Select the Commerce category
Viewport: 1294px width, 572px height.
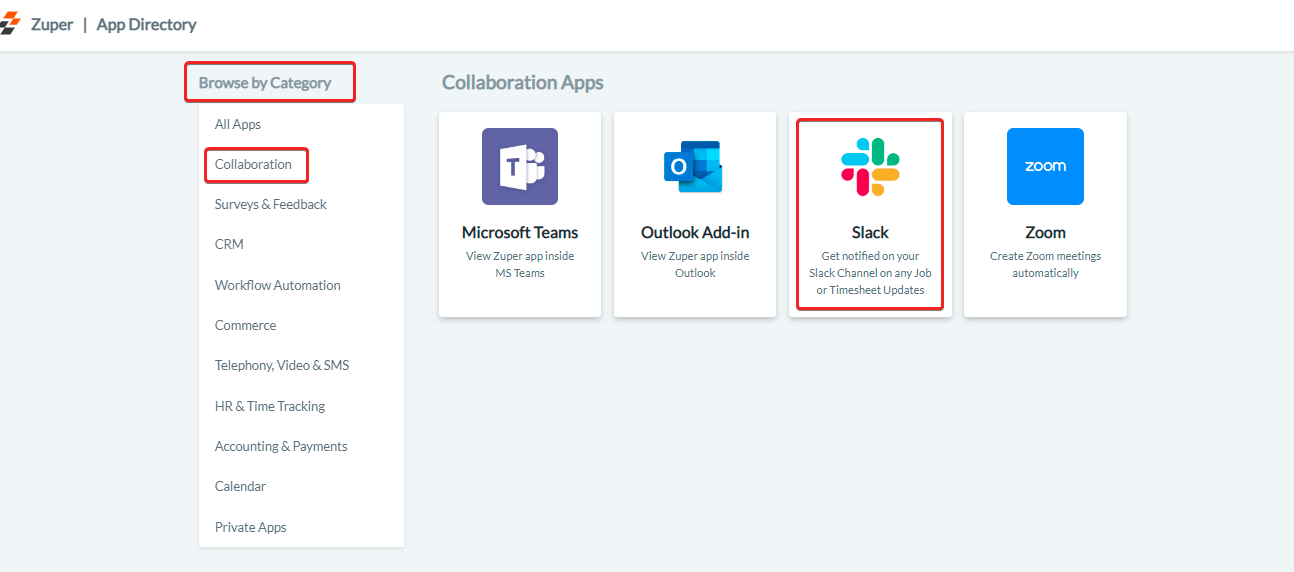tap(245, 325)
